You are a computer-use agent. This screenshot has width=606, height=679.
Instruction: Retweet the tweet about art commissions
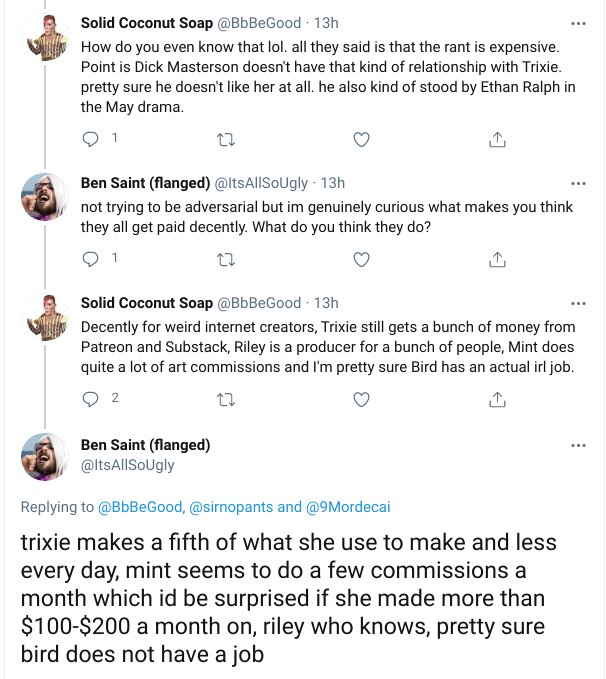tap(226, 399)
